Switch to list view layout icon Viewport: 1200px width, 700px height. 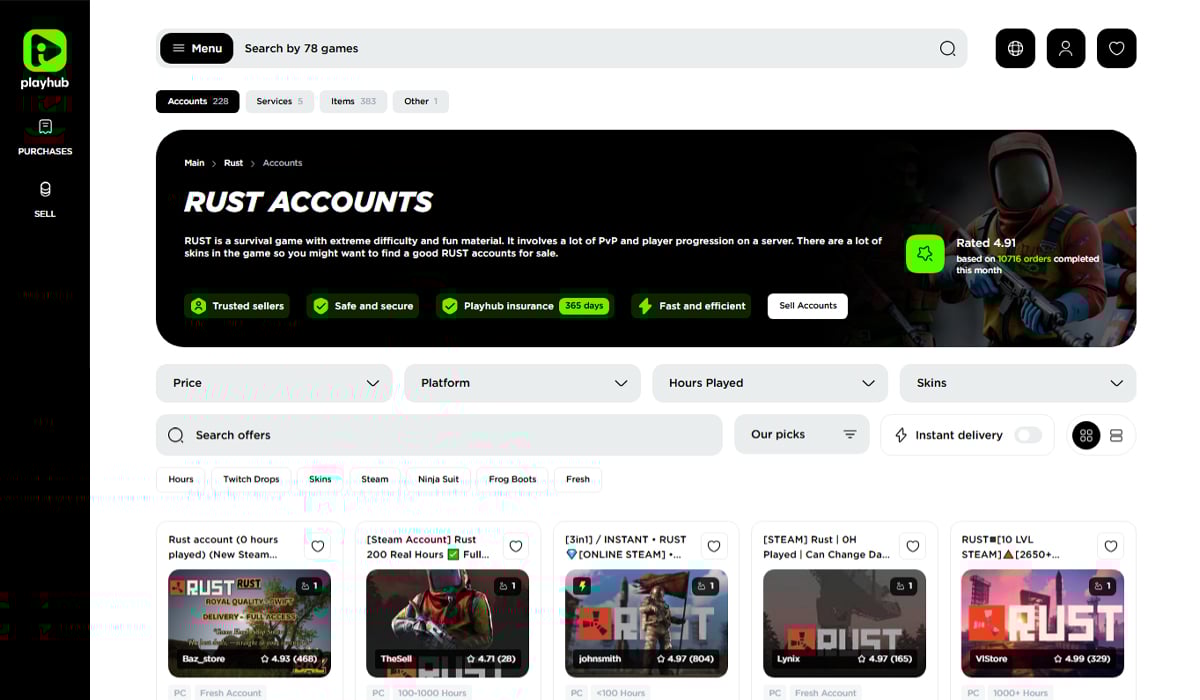1117,434
